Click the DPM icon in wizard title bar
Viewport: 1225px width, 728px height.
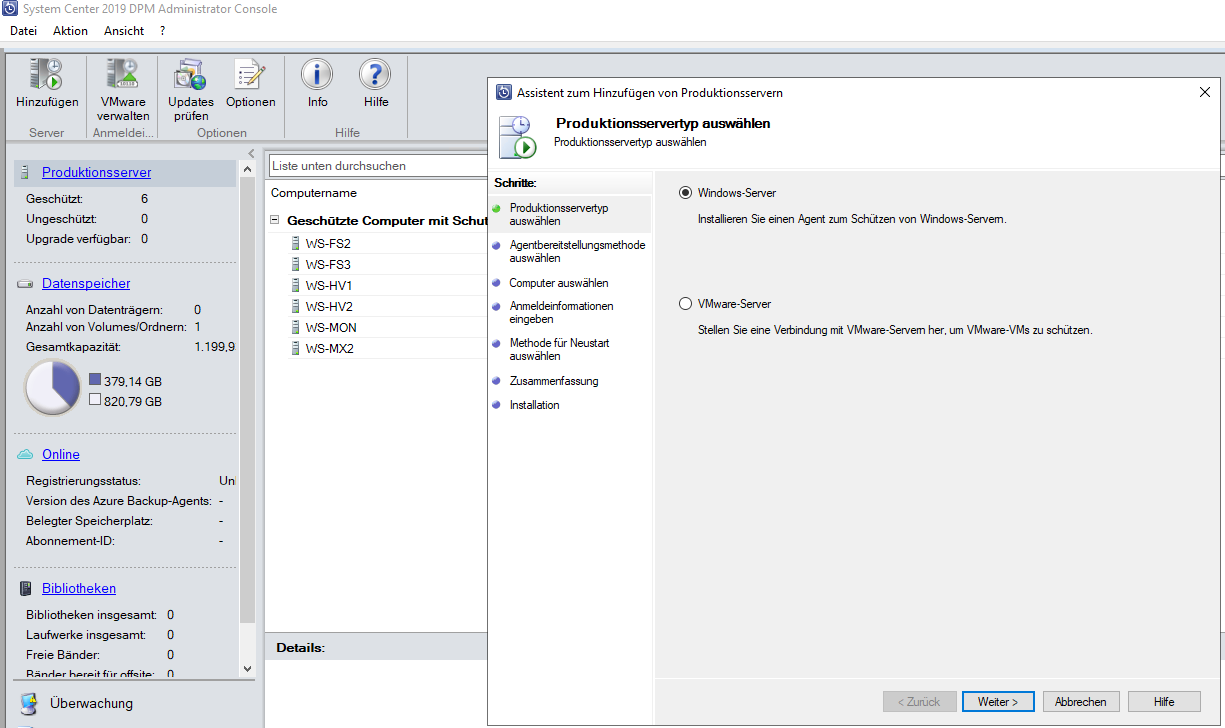(x=504, y=92)
